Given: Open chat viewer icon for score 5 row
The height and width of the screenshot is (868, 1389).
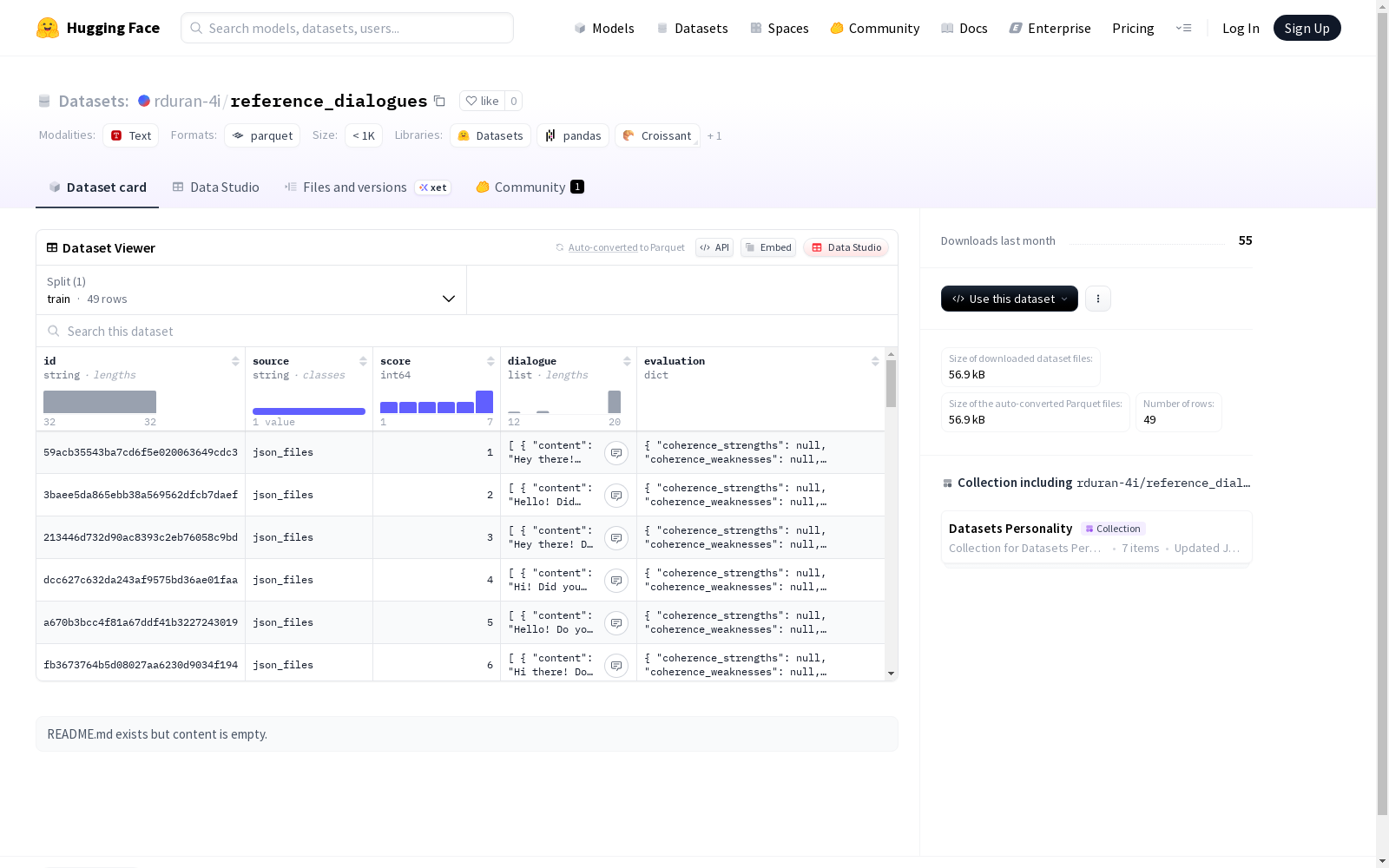Looking at the screenshot, I should click(616, 623).
